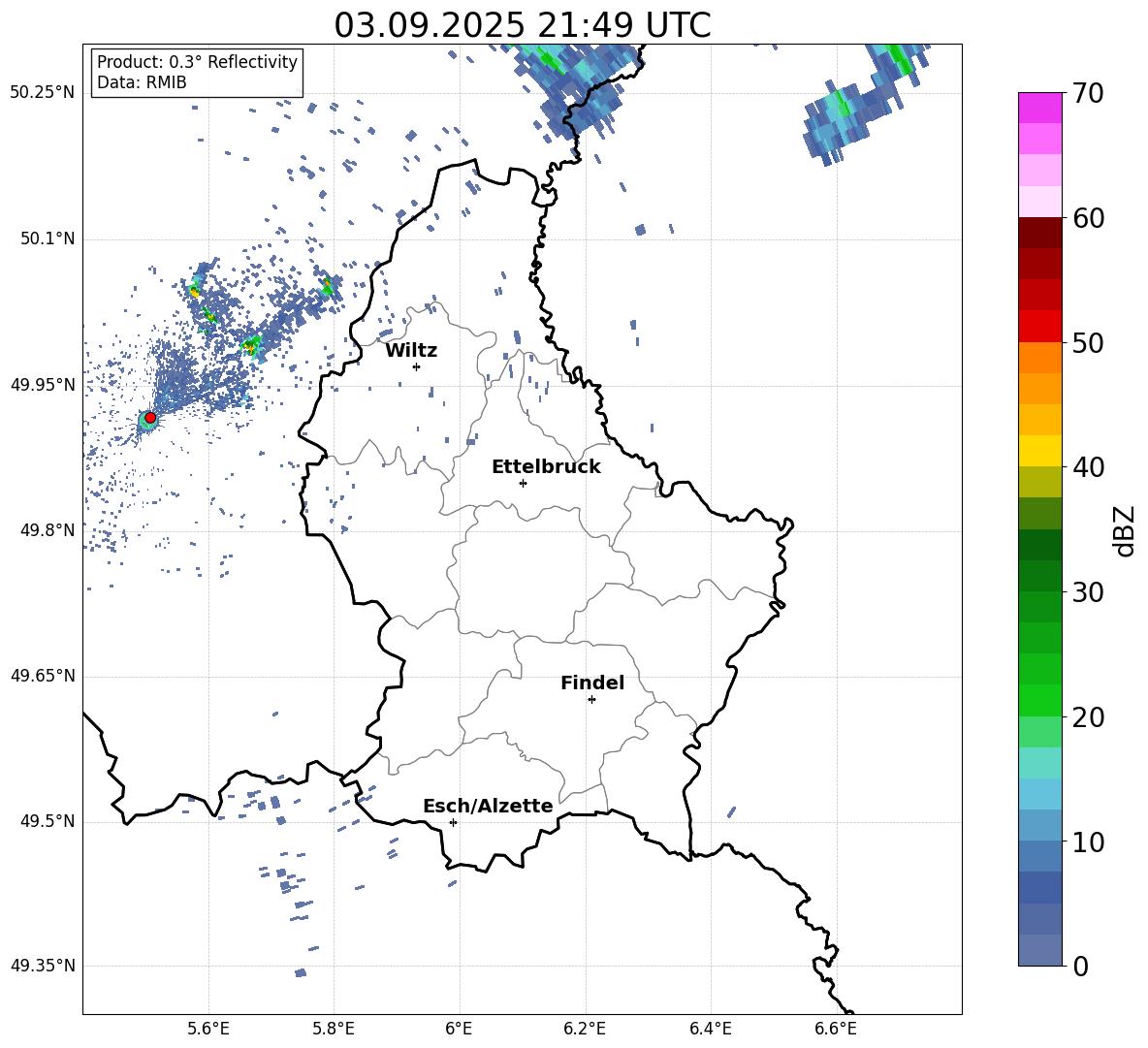The width and height of the screenshot is (1148, 1048).
Task: Click the 50 value on the colorbar
Action: tap(1088, 342)
